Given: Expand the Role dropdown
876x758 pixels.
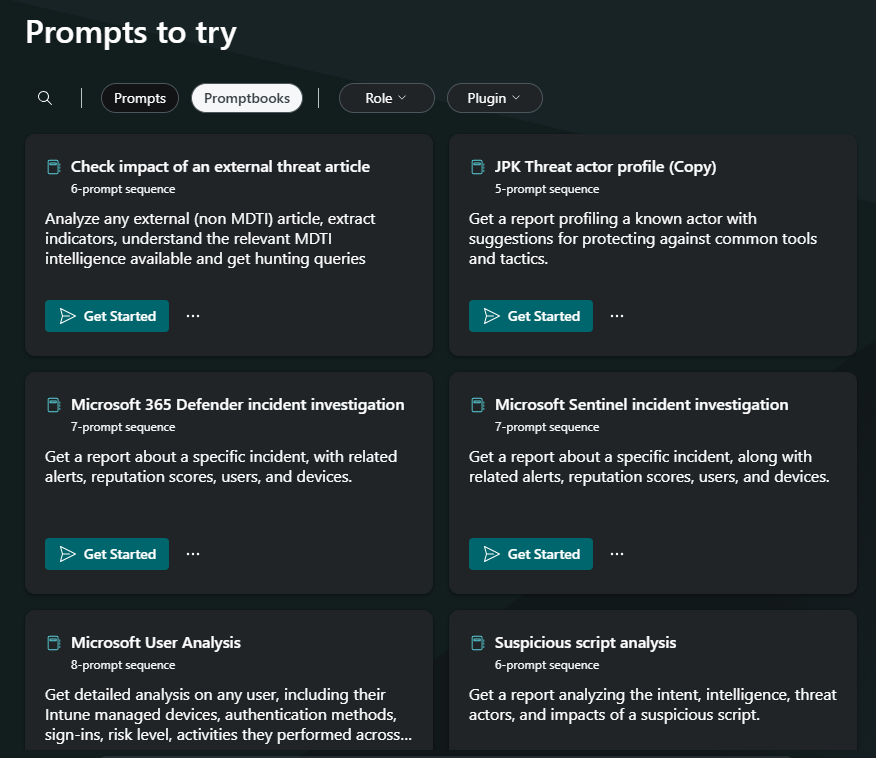Looking at the screenshot, I should 387,98.
